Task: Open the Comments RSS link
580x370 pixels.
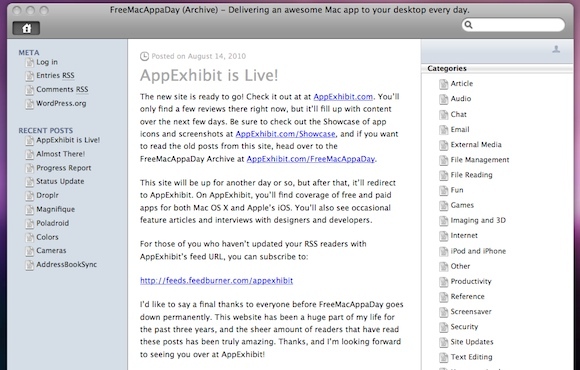Action: (62, 89)
